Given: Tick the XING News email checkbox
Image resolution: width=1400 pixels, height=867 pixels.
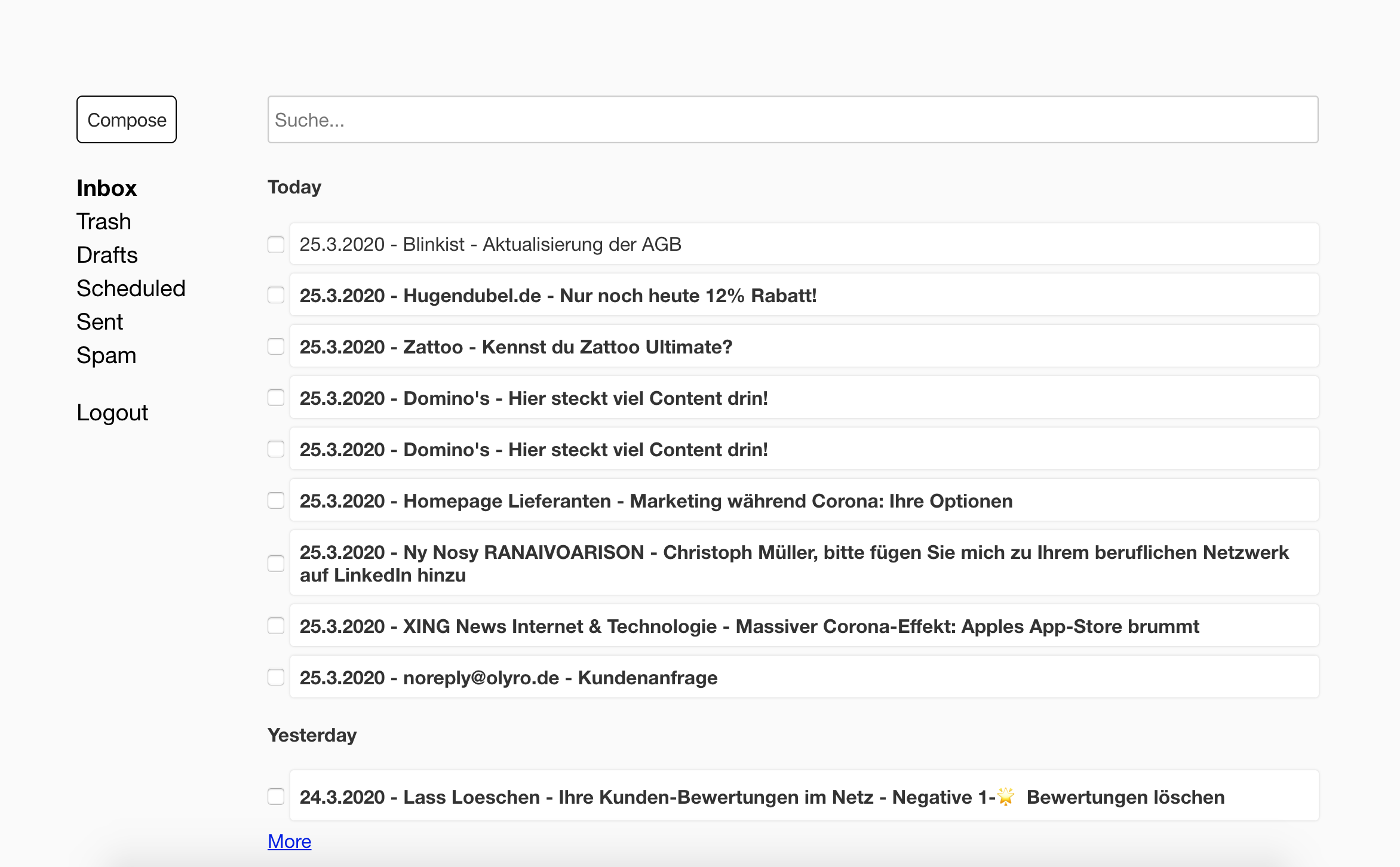Looking at the screenshot, I should click(x=276, y=626).
